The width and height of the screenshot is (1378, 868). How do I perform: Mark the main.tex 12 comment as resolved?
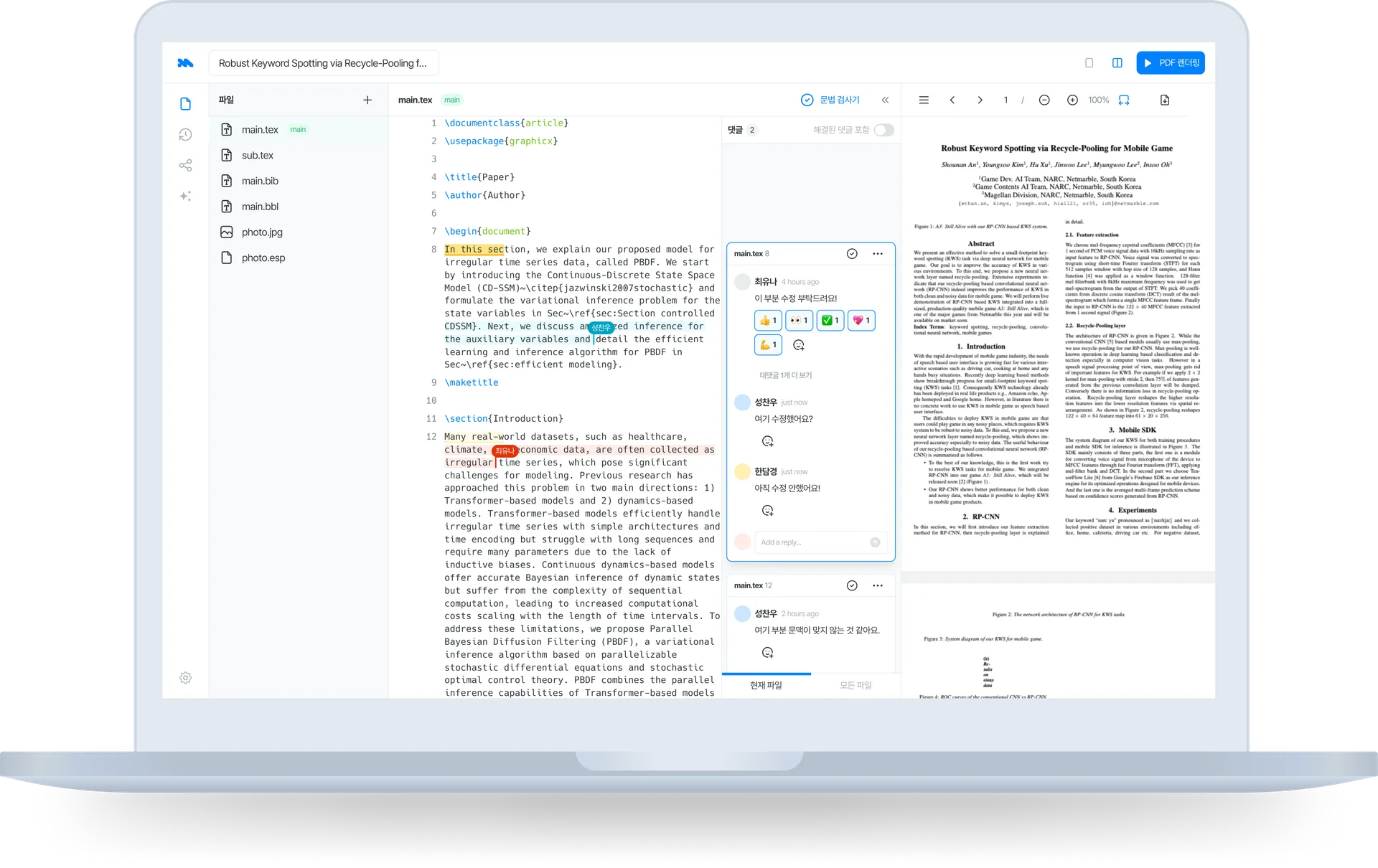tap(852, 586)
